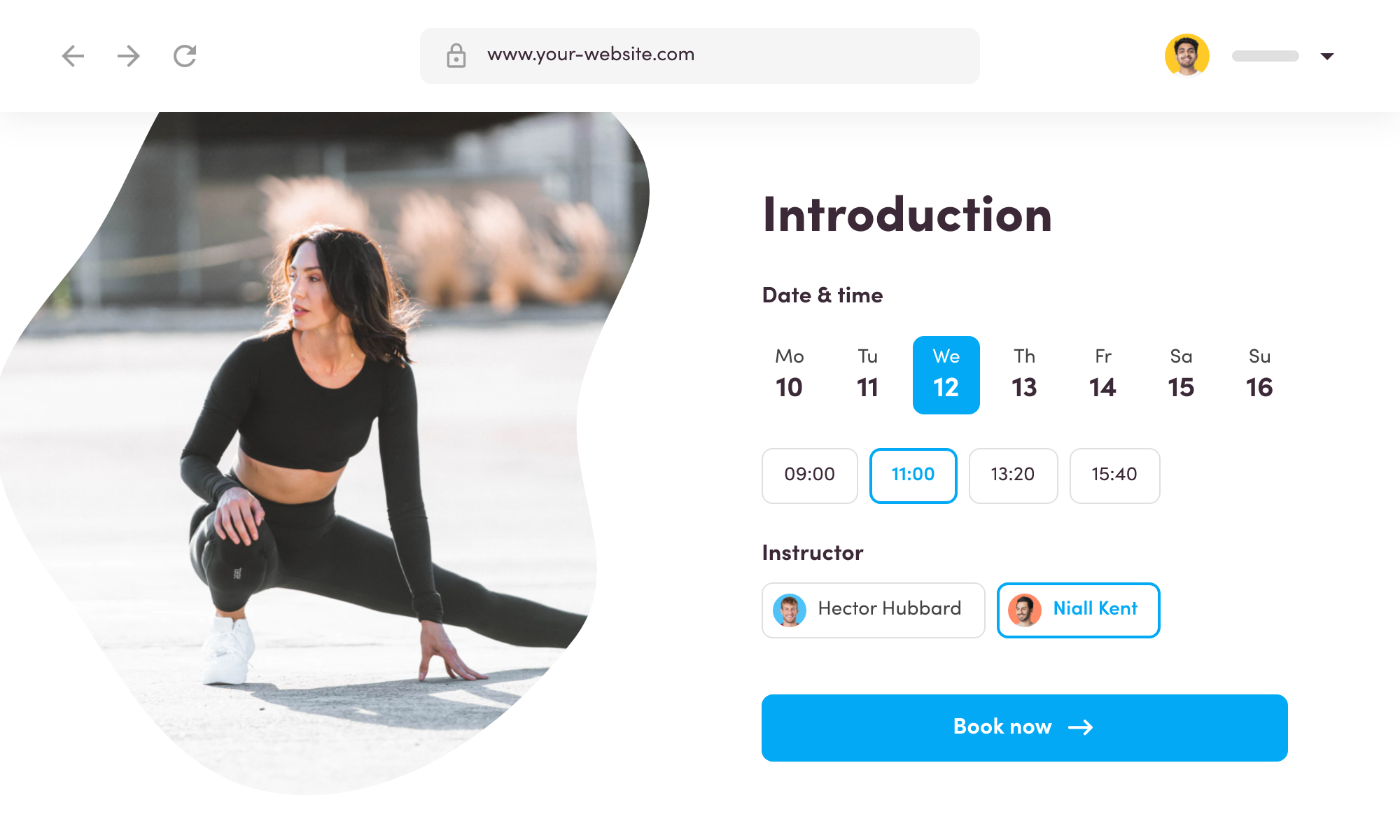Focus the www.your-website.com address field
Screen dimensions: 1400x840
pyautogui.click(x=700, y=56)
